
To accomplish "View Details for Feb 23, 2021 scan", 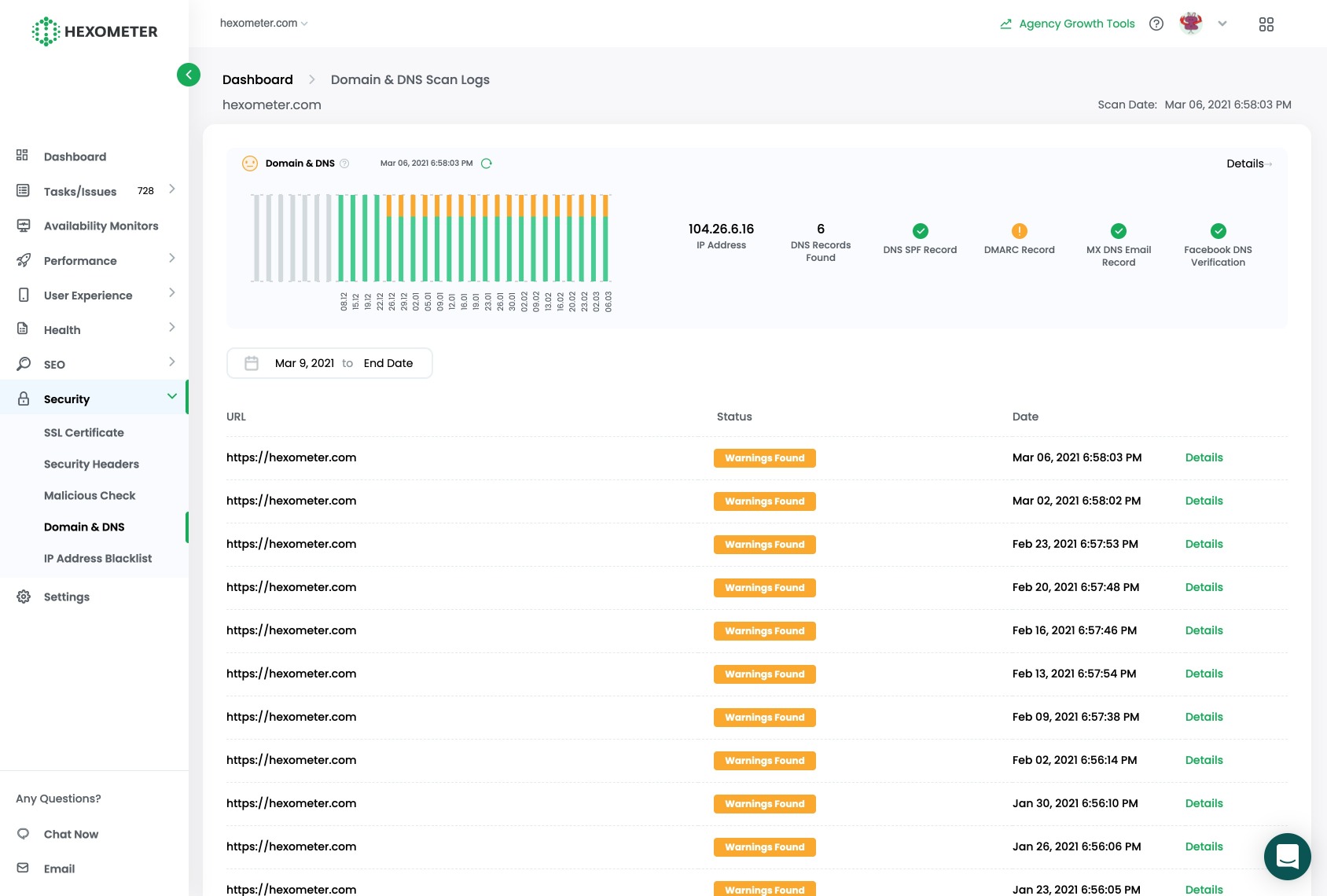I will 1204,544.
